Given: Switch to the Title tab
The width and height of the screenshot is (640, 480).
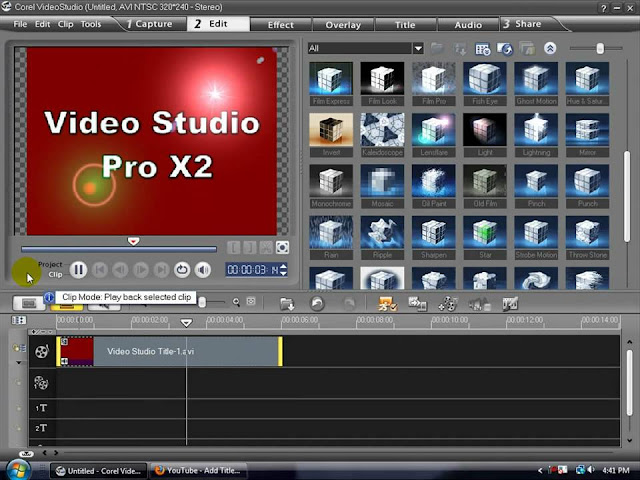Looking at the screenshot, I should point(405,25).
